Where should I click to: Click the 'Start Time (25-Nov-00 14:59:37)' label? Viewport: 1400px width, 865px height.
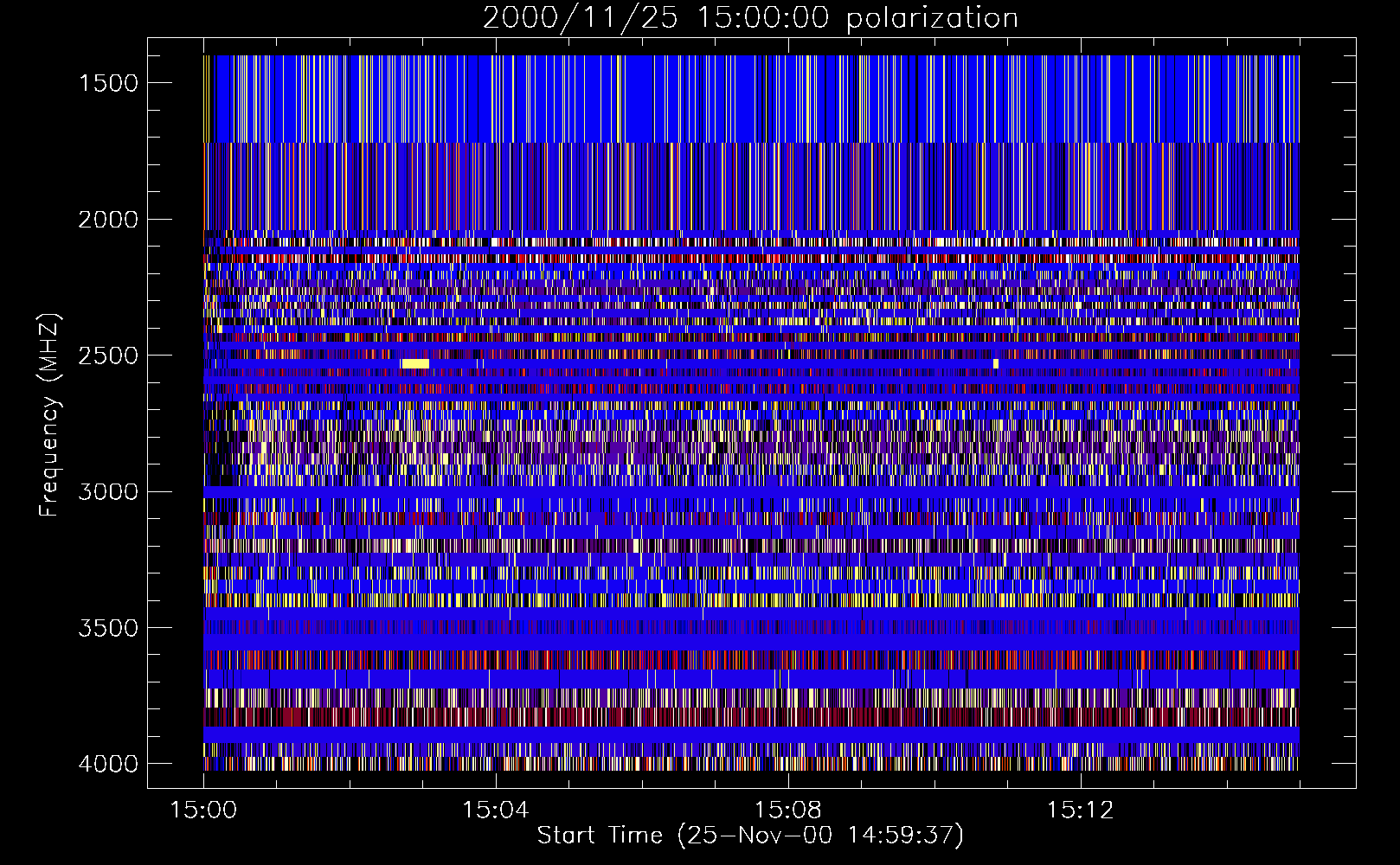[x=750, y=835]
